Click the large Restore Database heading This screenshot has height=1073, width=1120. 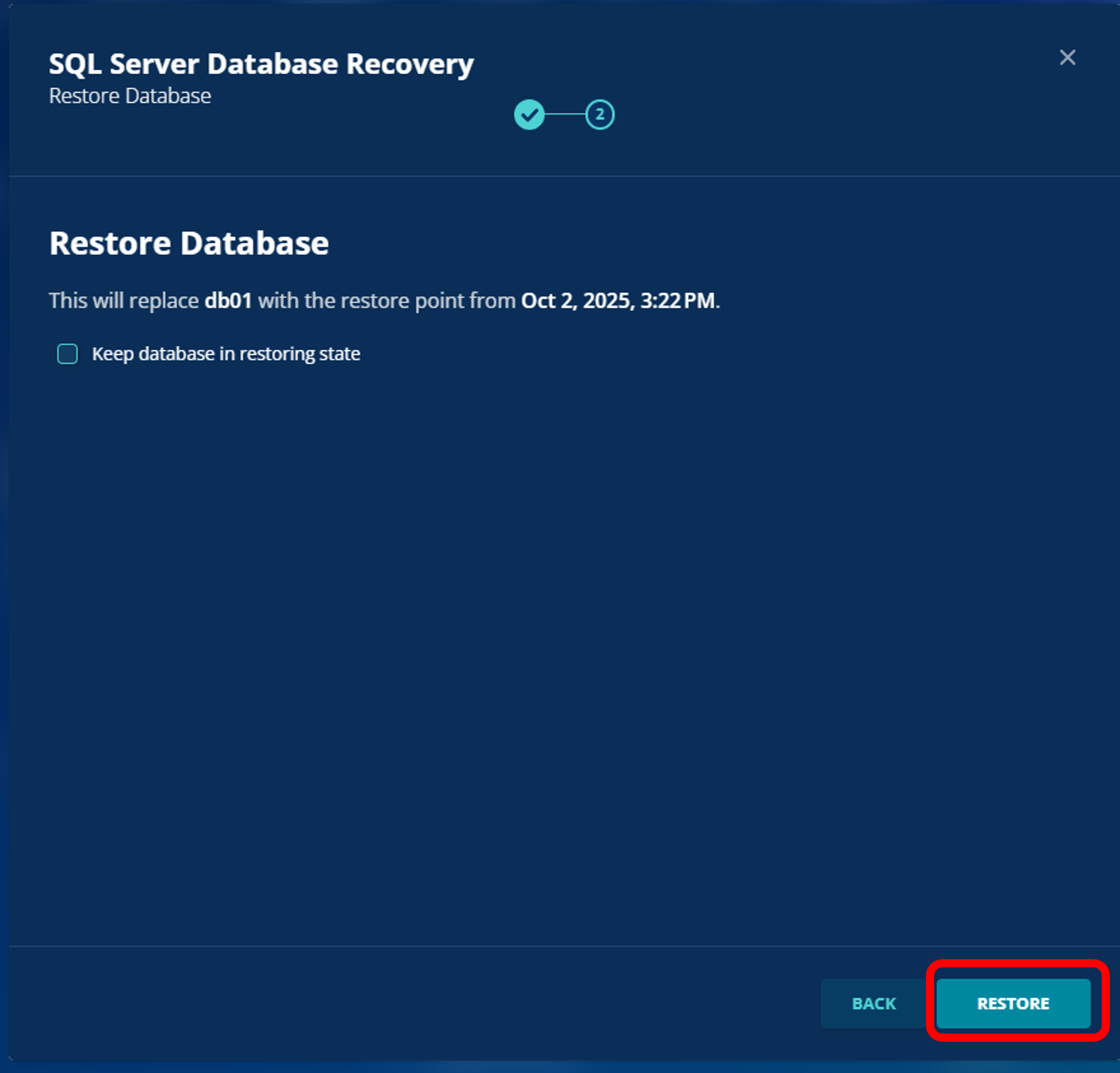coord(189,243)
